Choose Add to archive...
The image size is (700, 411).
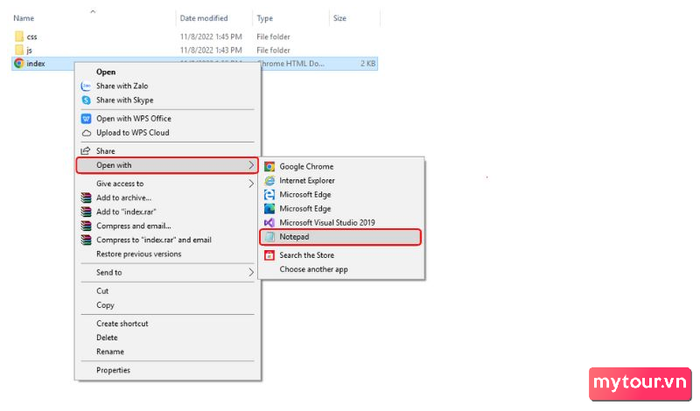[x=124, y=198]
